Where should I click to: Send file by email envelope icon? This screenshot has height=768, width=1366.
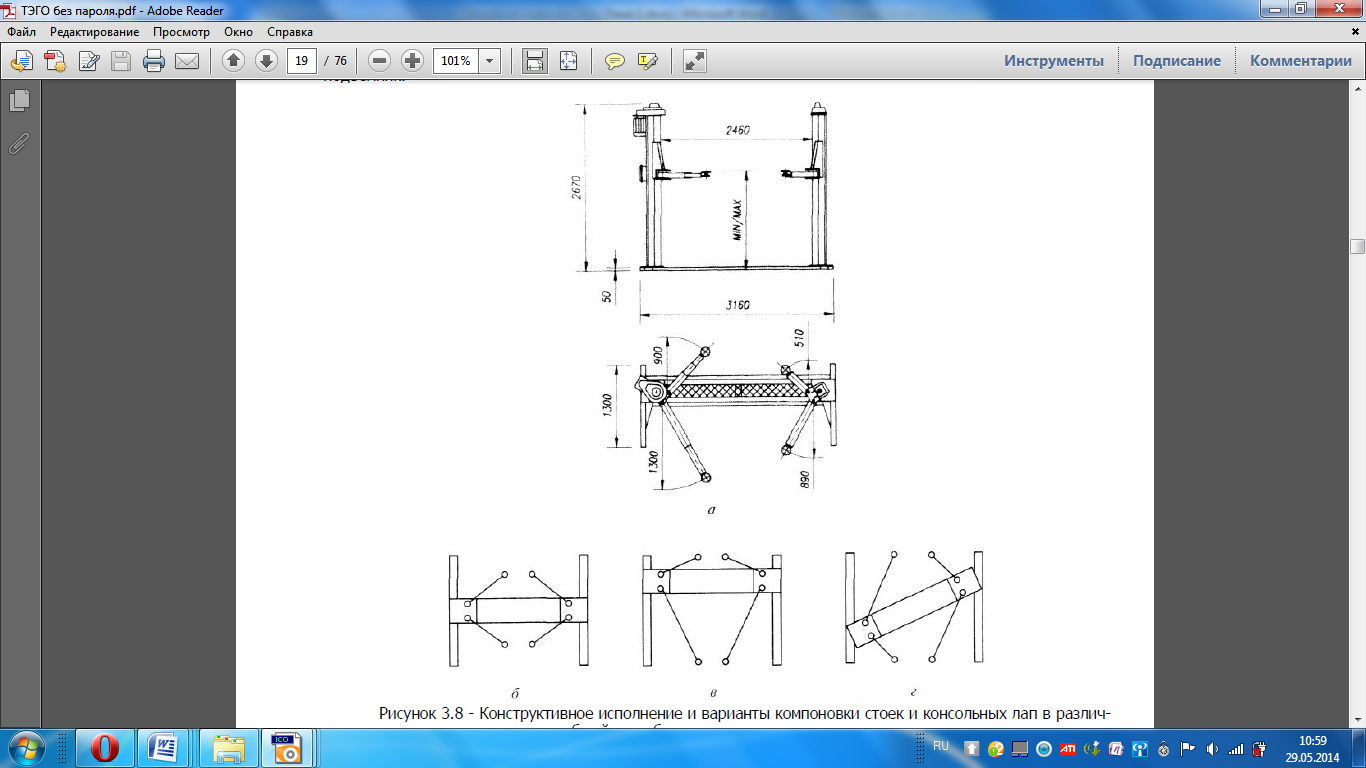pyautogui.click(x=187, y=61)
